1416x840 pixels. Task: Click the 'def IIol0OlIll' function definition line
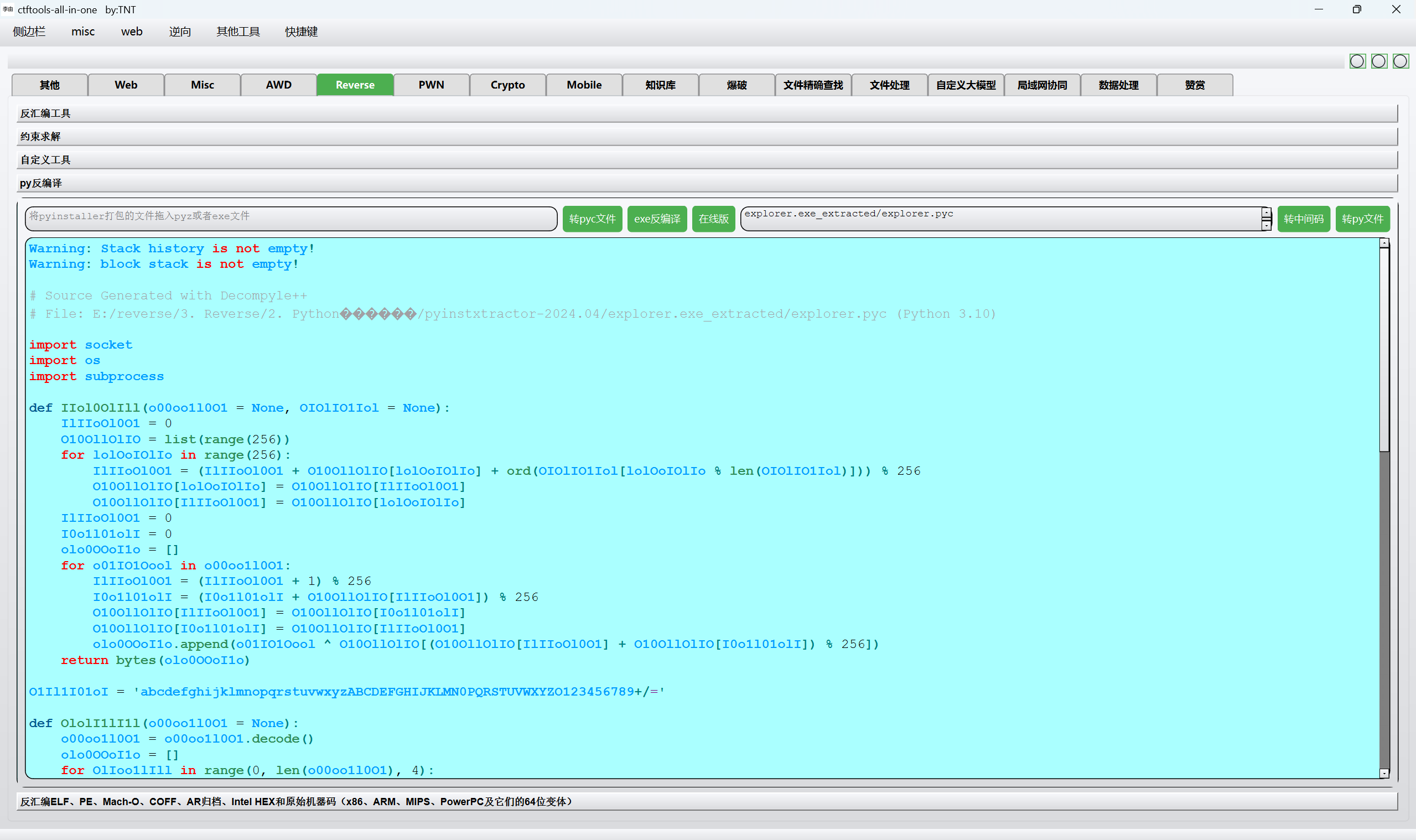[240, 408]
